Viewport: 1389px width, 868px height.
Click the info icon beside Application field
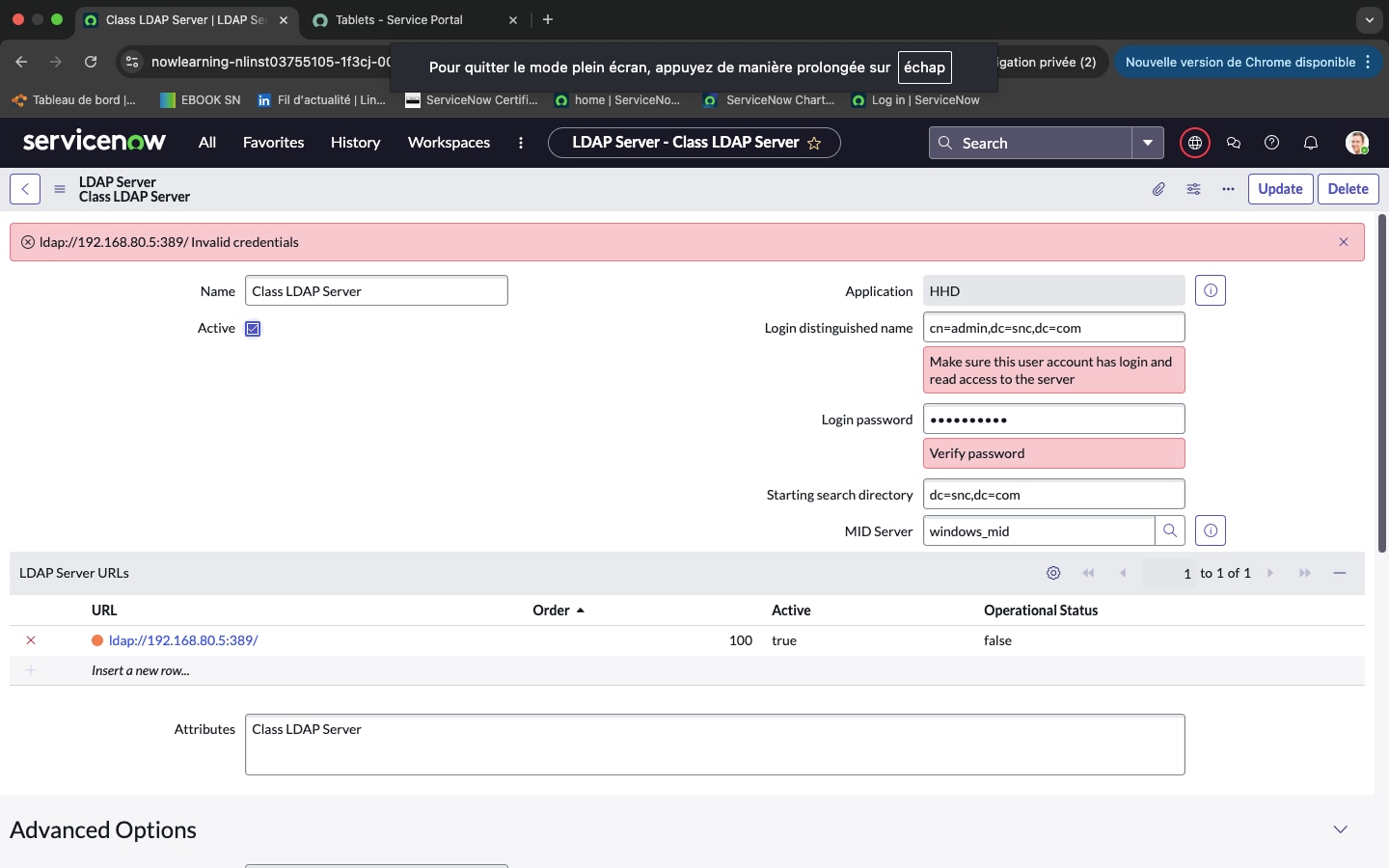[1211, 290]
